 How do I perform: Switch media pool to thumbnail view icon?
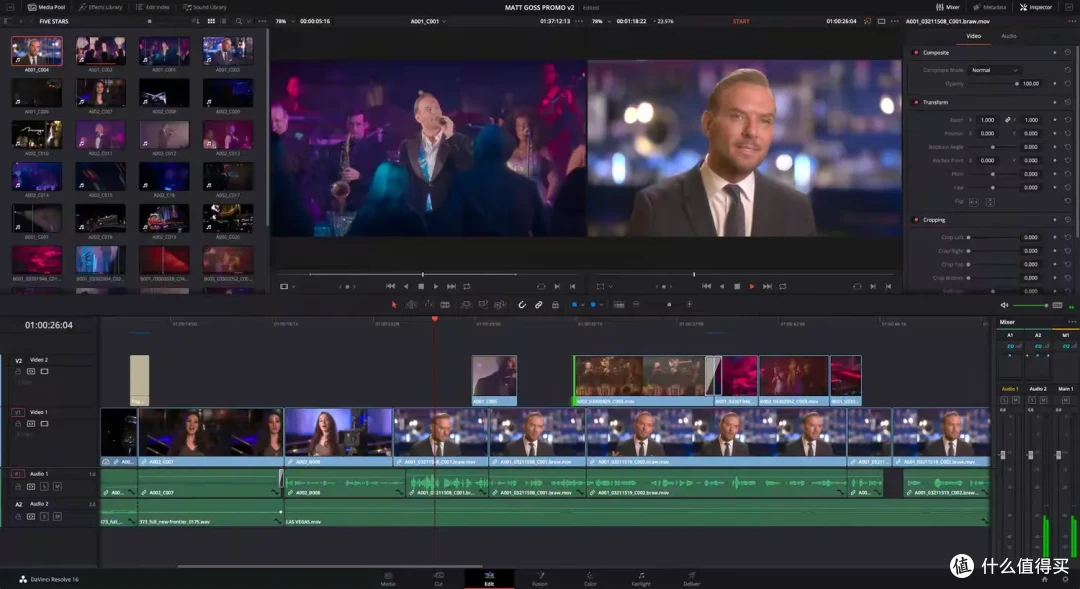(x=211, y=21)
